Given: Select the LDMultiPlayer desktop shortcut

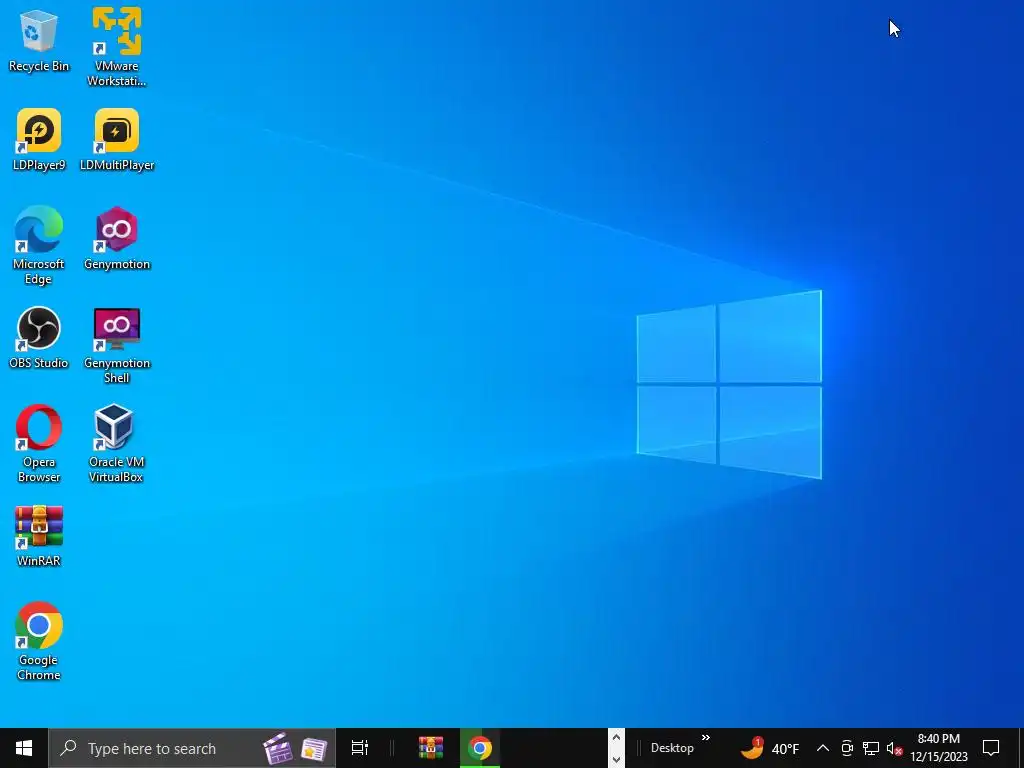Looking at the screenshot, I should coord(117,140).
